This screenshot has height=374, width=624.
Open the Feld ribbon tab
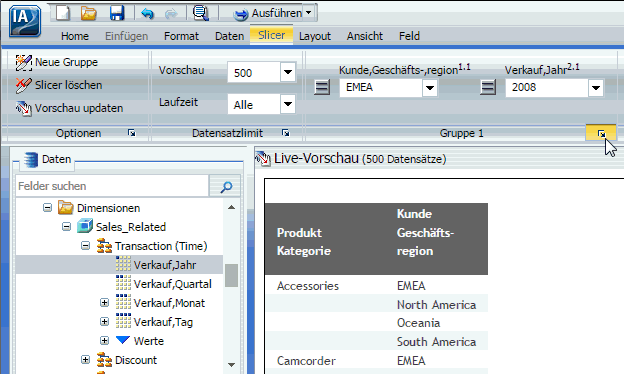[x=409, y=36]
